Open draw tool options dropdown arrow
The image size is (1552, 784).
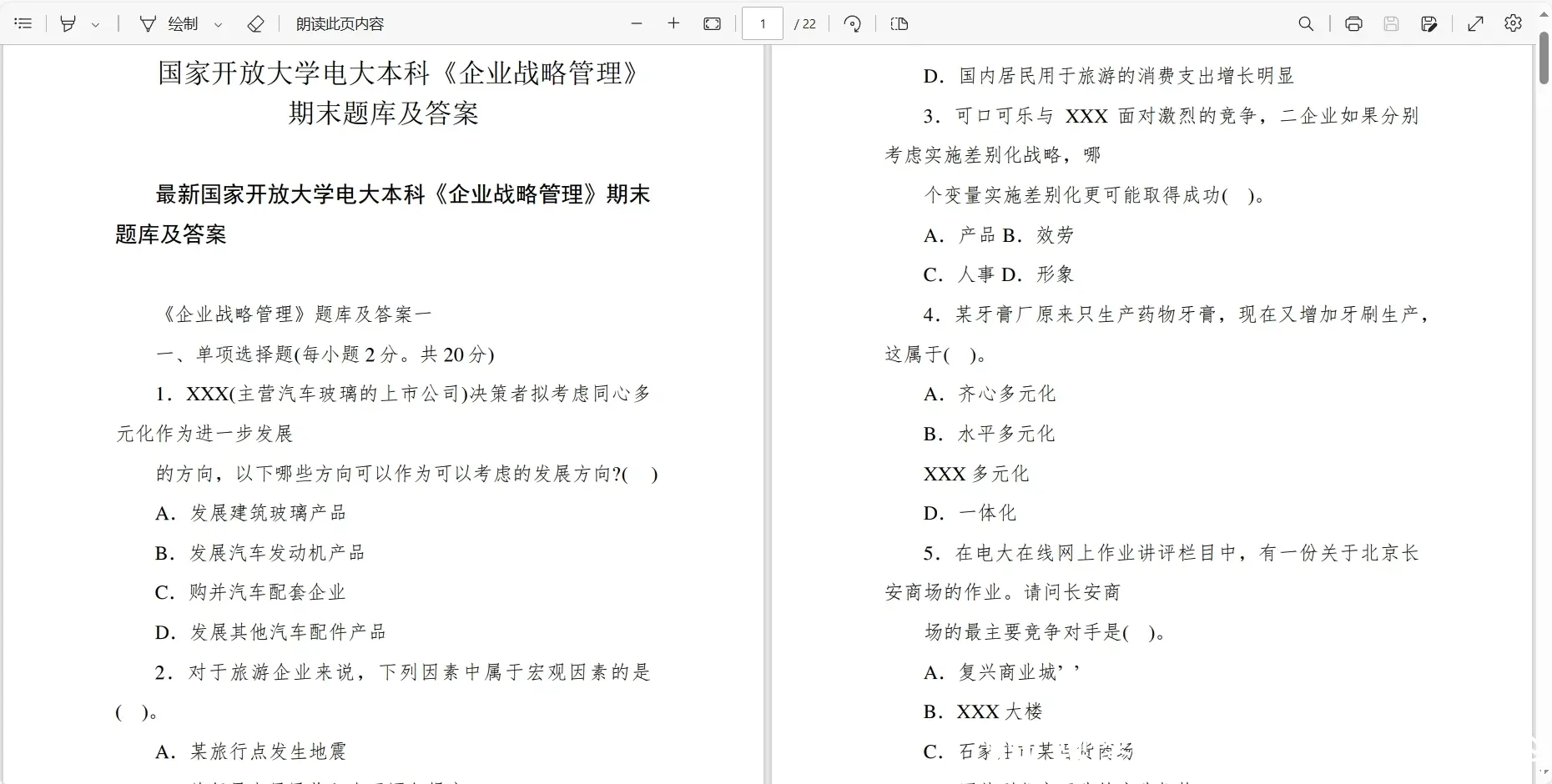pyautogui.click(x=219, y=24)
